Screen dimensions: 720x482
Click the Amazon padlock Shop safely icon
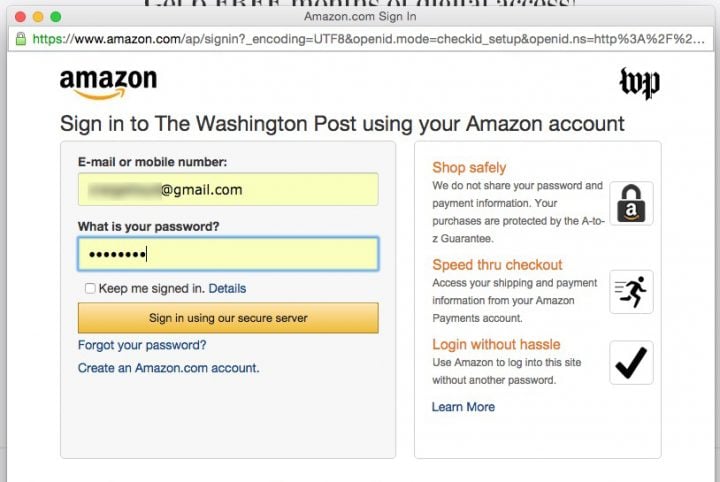coord(631,203)
